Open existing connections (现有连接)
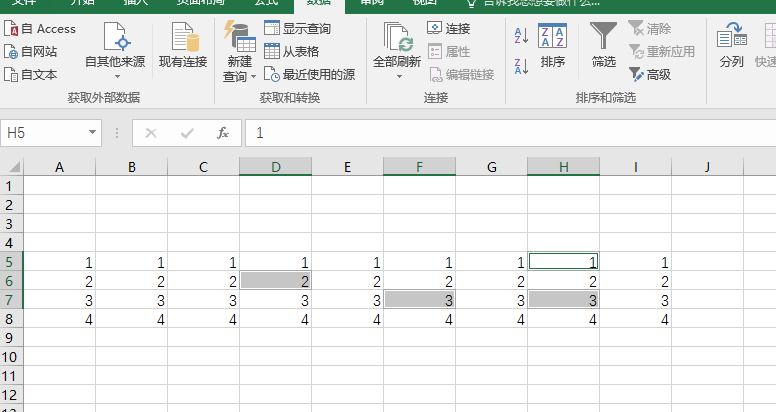The width and height of the screenshot is (776, 412). [183, 46]
